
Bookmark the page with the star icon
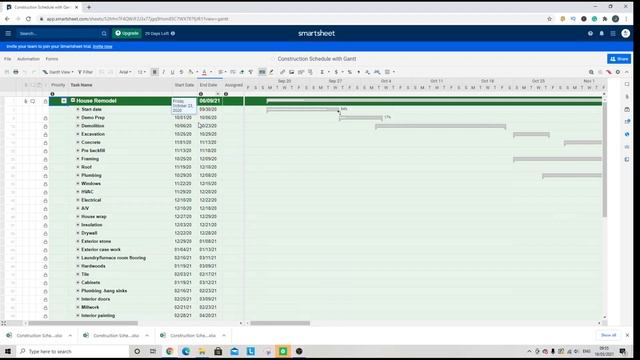pos(549,19)
